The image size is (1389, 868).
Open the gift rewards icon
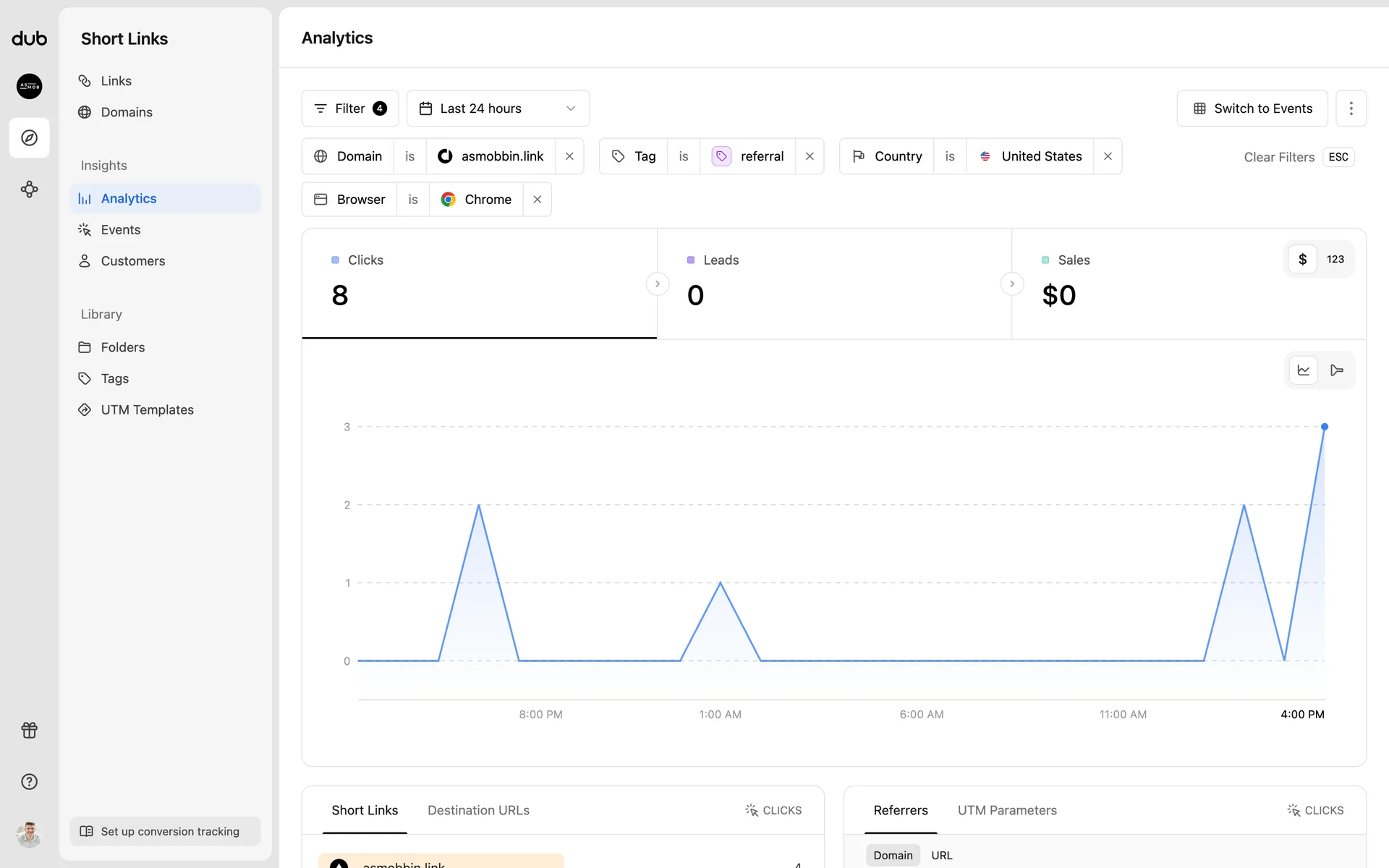pos(29,730)
